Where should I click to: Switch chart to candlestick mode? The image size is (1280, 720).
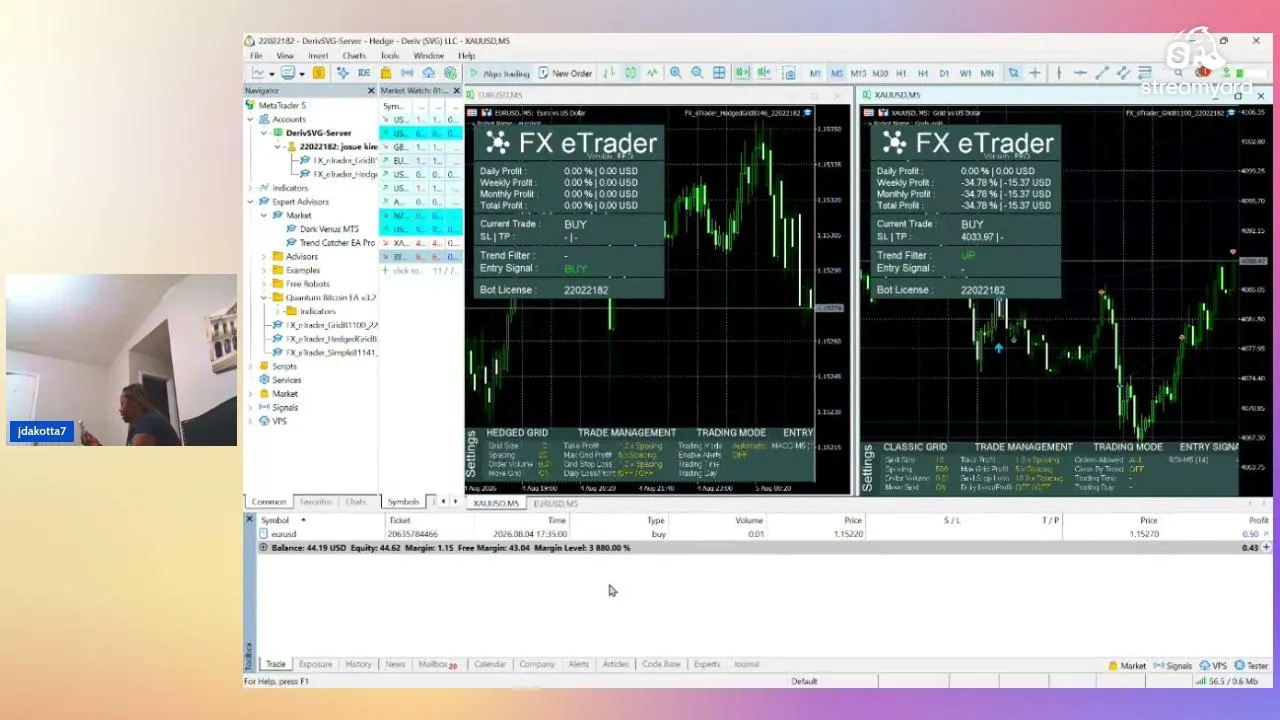tap(631, 73)
